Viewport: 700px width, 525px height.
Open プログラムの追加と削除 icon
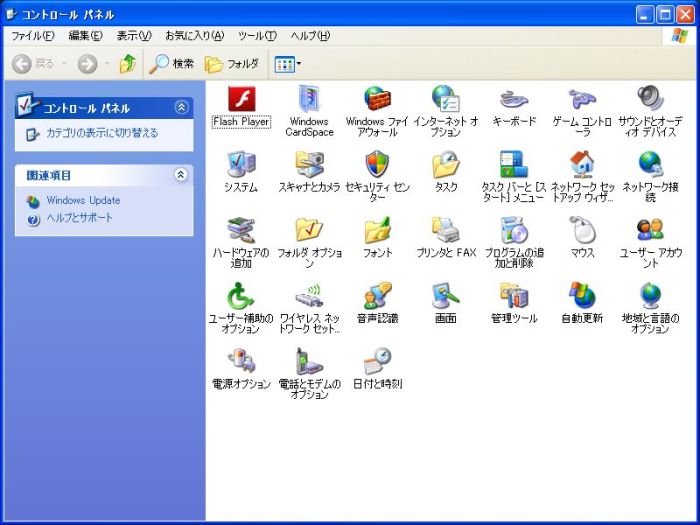coord(514,231)
